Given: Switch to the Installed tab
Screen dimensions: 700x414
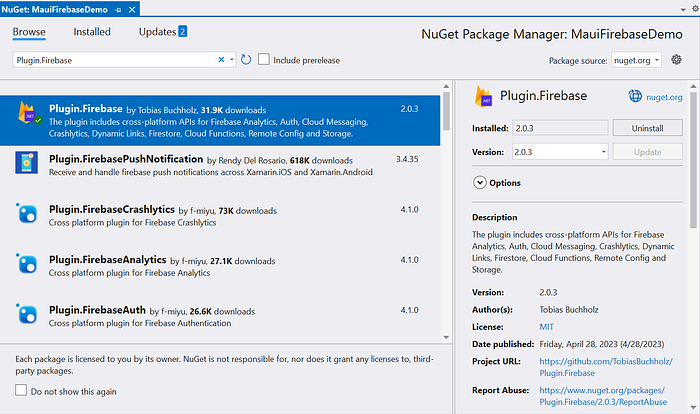Looking at the screenshot, I should point(92,32).
